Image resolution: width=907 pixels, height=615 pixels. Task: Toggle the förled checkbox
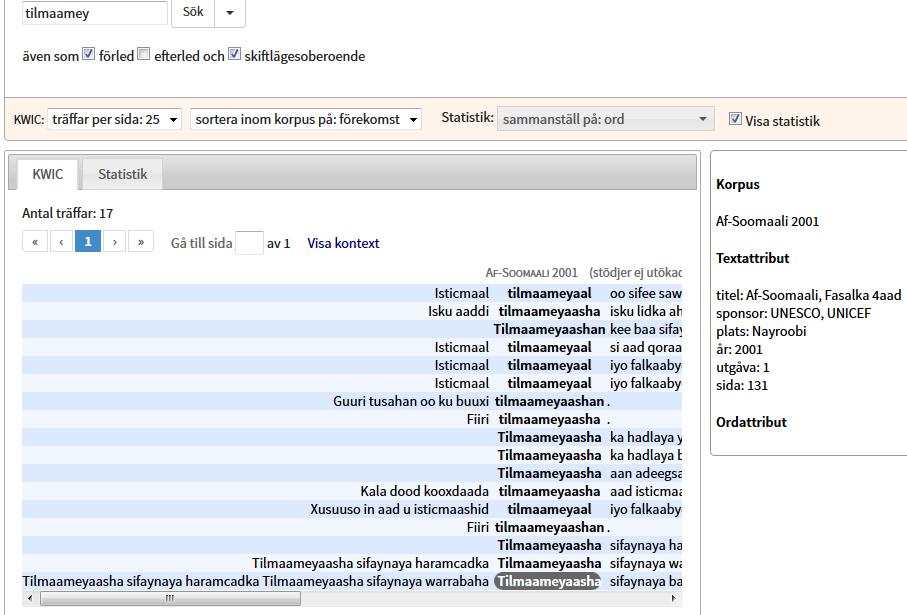[89, 54]
